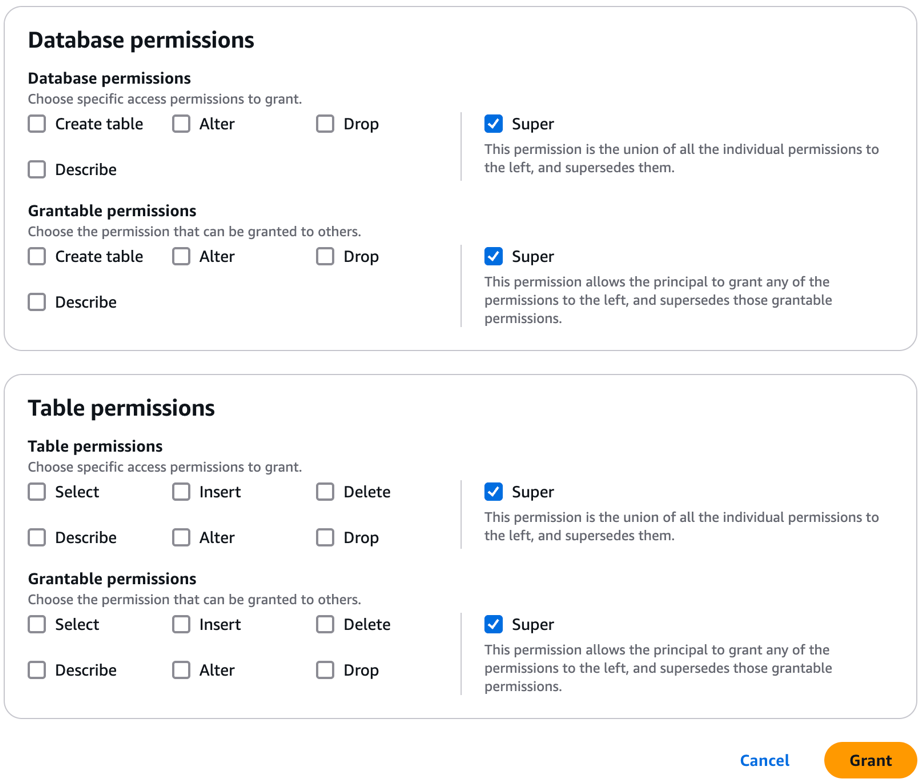Uncheck Super under Database permissions
Image resolution: width=921 pixels, height=781 pixels.
click(494, 124)
